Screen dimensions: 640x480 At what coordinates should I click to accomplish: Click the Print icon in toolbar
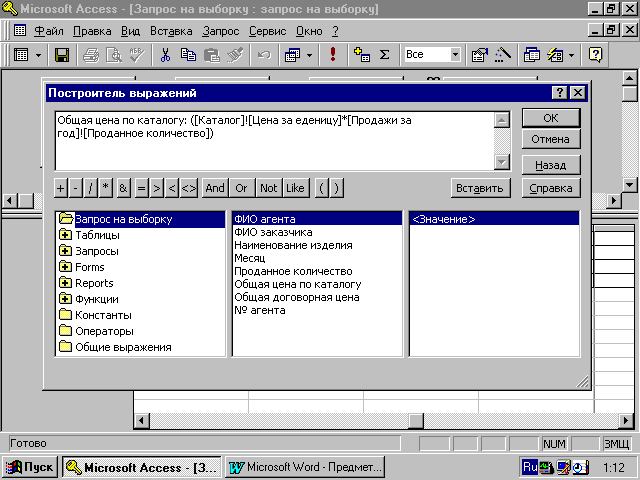91,55
